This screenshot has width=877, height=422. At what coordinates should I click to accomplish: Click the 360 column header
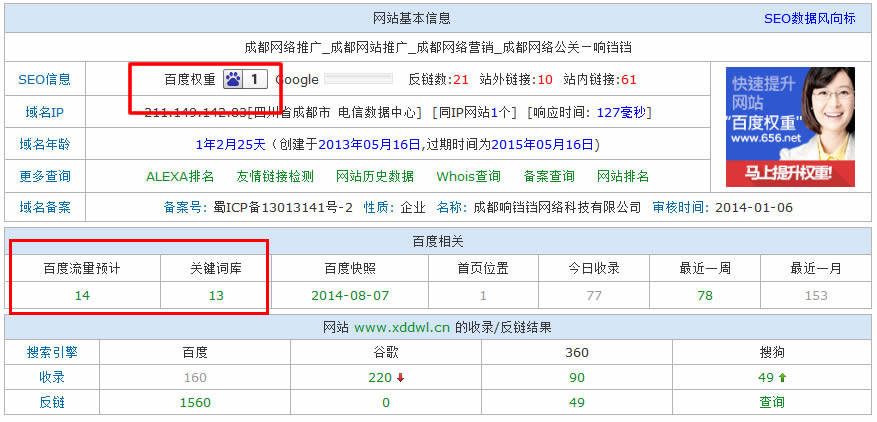(577, 353)
